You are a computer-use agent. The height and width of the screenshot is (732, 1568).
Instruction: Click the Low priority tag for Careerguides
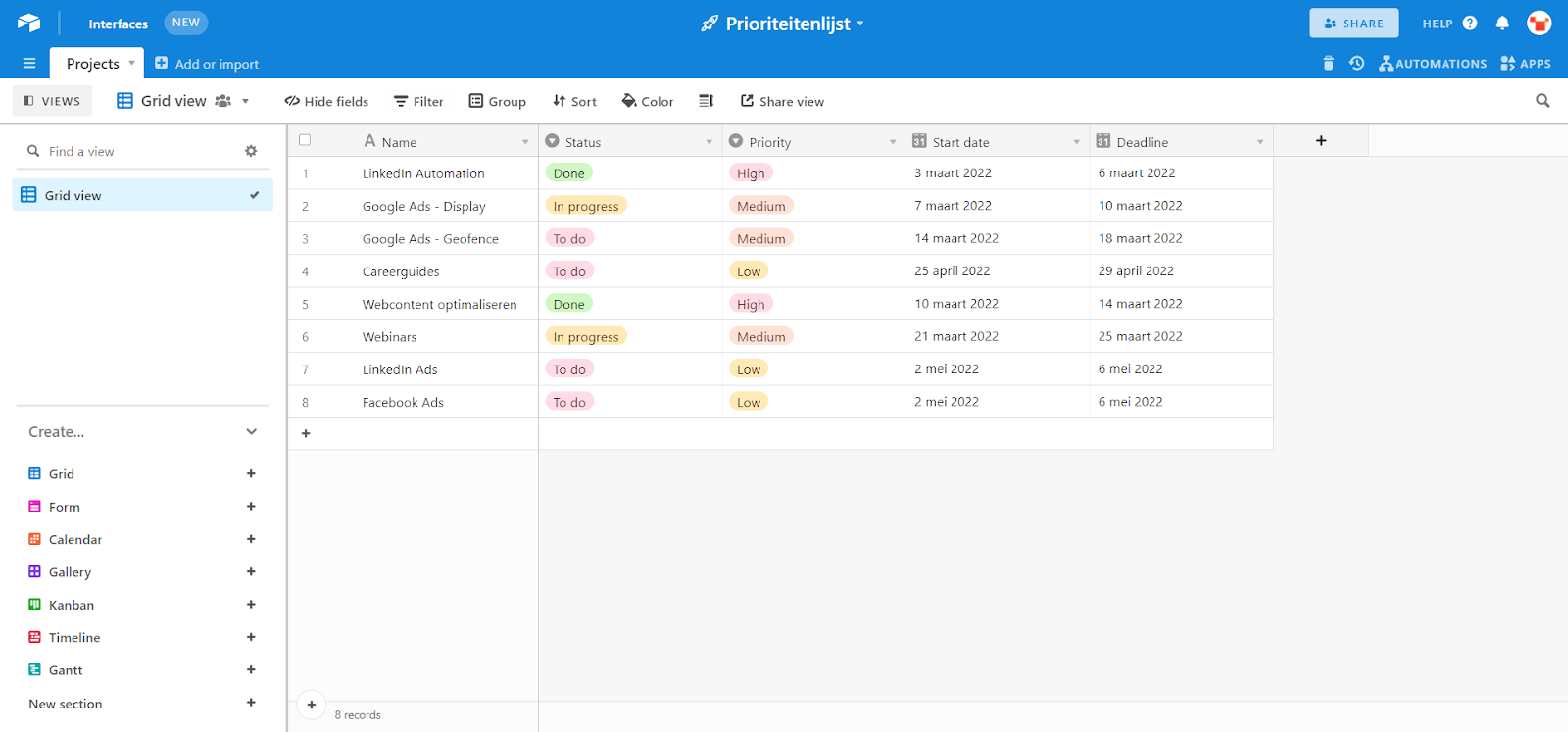tap(749, 271)
